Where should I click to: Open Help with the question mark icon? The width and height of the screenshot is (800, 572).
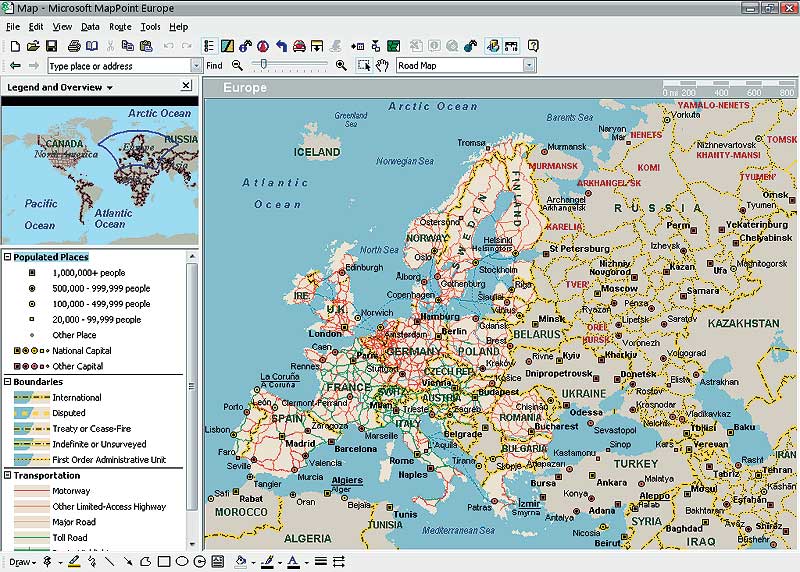(x=533, y=46)
